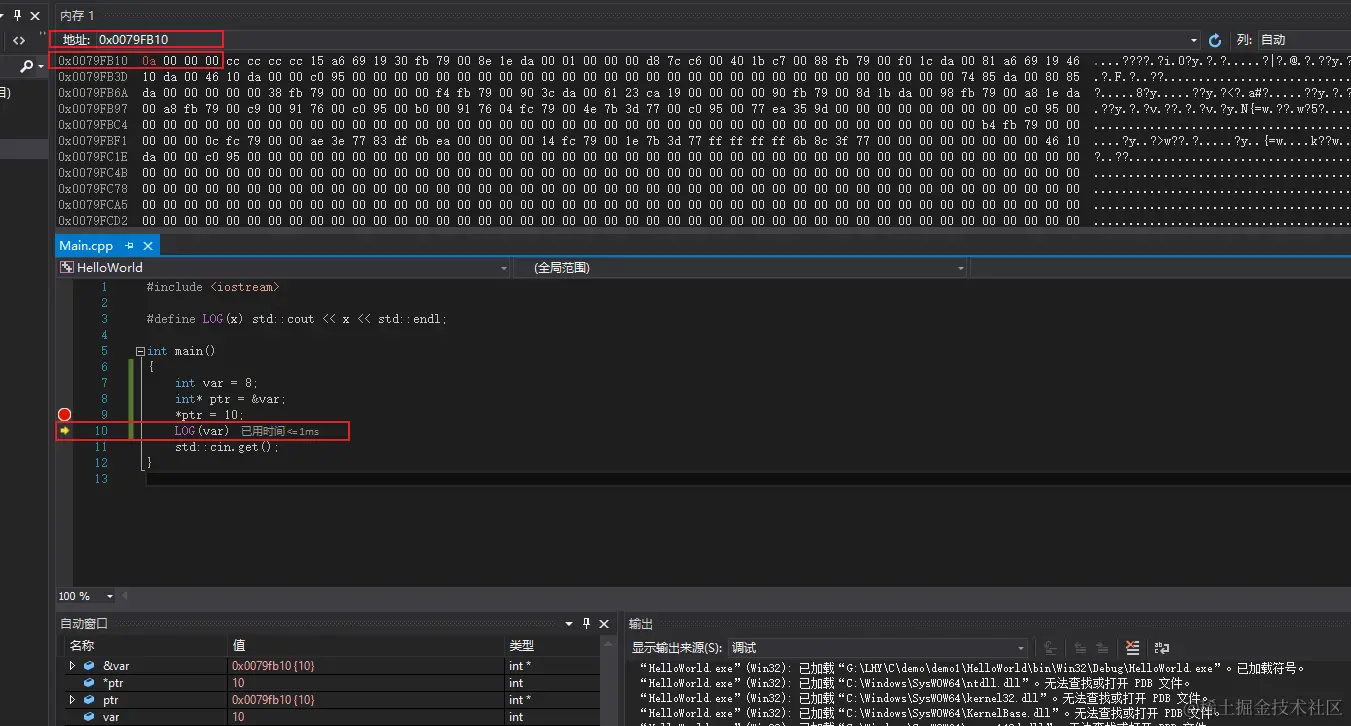Open the Autos window position dropdown arrow
Viewport: 1351px width, 726px height.
(x=568, y=623)
